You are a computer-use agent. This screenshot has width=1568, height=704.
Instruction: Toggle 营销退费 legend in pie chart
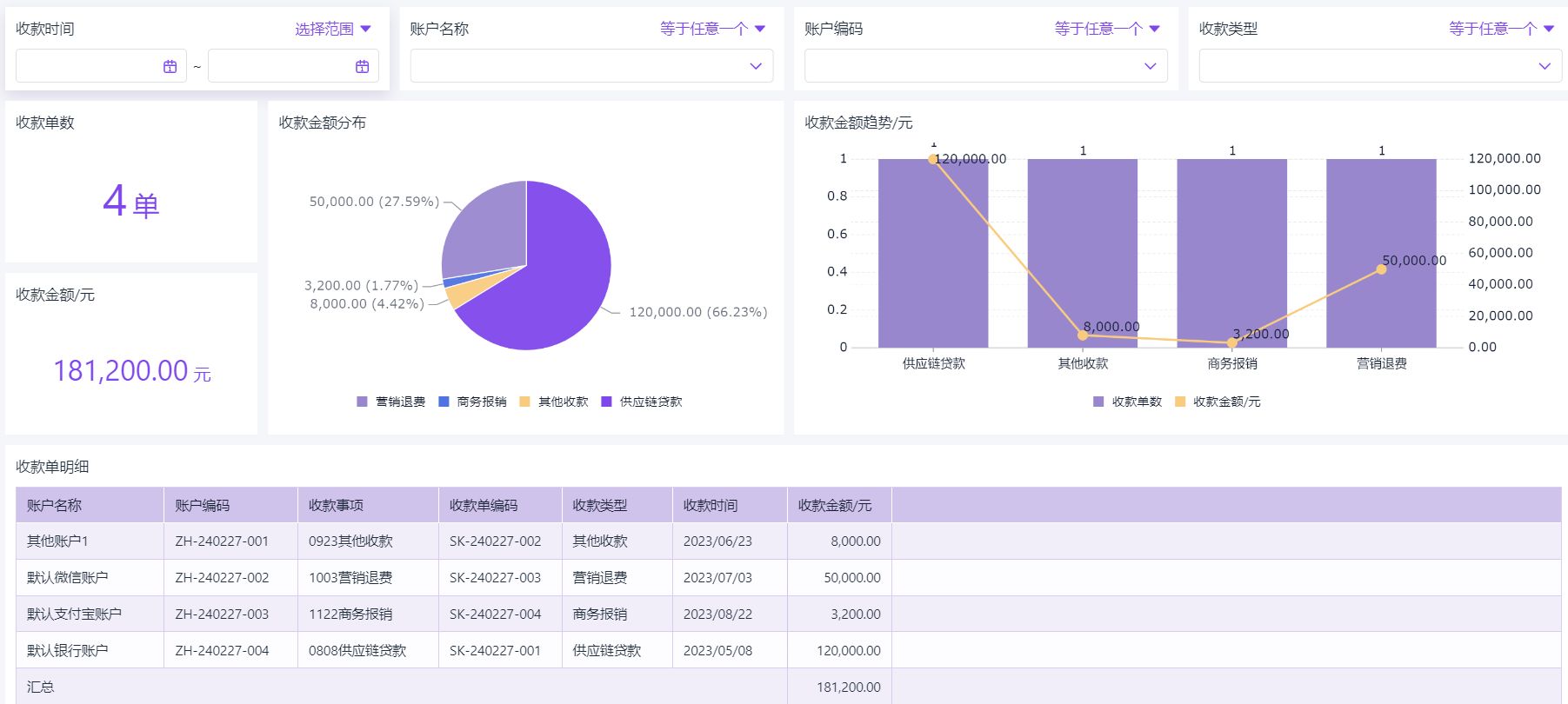pyautogui.click(x=391, y=402)
